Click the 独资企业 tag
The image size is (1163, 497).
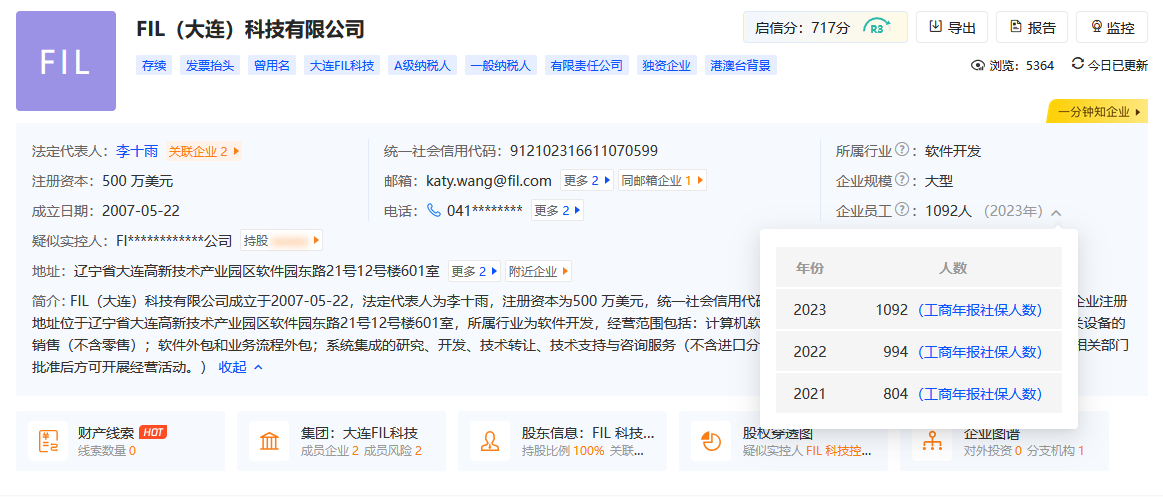click(667, 65)
